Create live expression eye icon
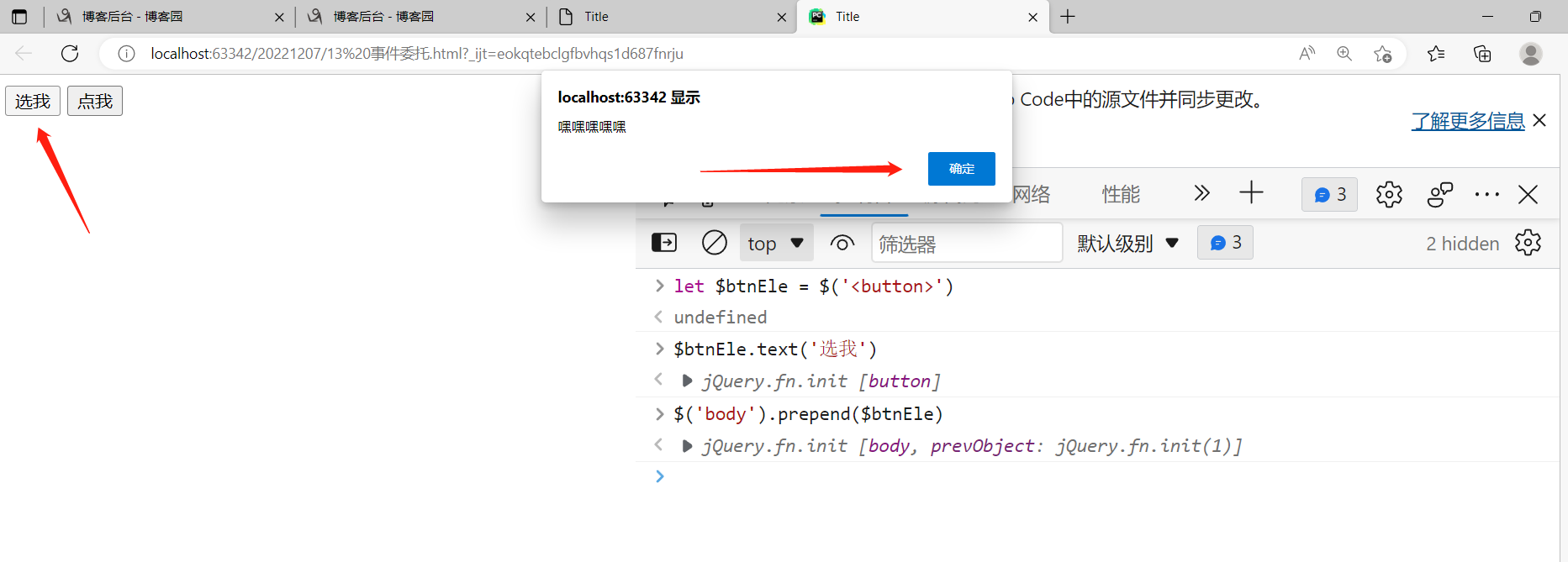The height and width of the screenshot is (562, 1568). click(842, 244)
